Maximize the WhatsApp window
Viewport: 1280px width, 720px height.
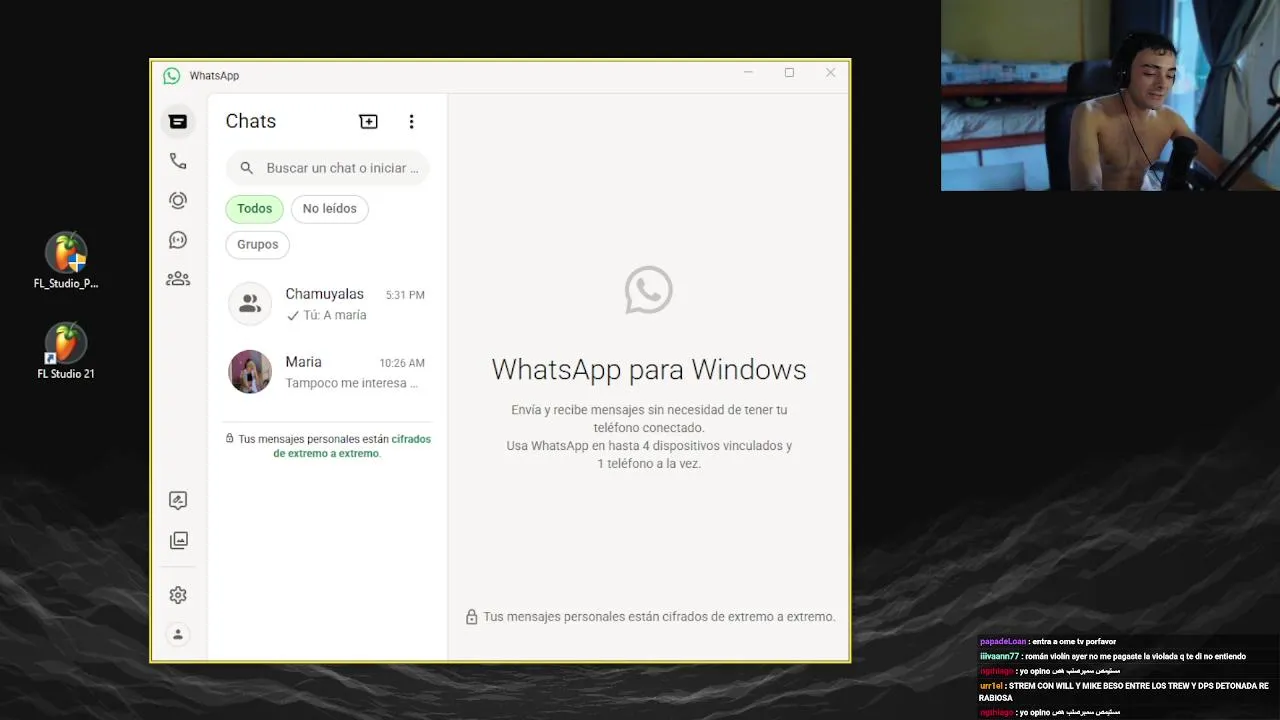tap(789, 73)
